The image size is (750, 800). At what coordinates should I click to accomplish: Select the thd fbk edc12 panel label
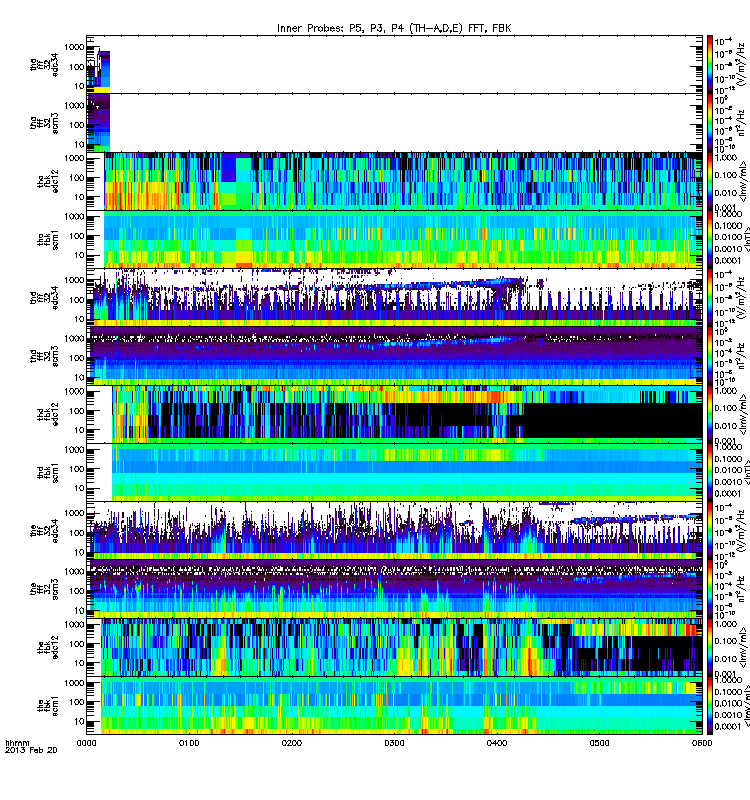48,414
